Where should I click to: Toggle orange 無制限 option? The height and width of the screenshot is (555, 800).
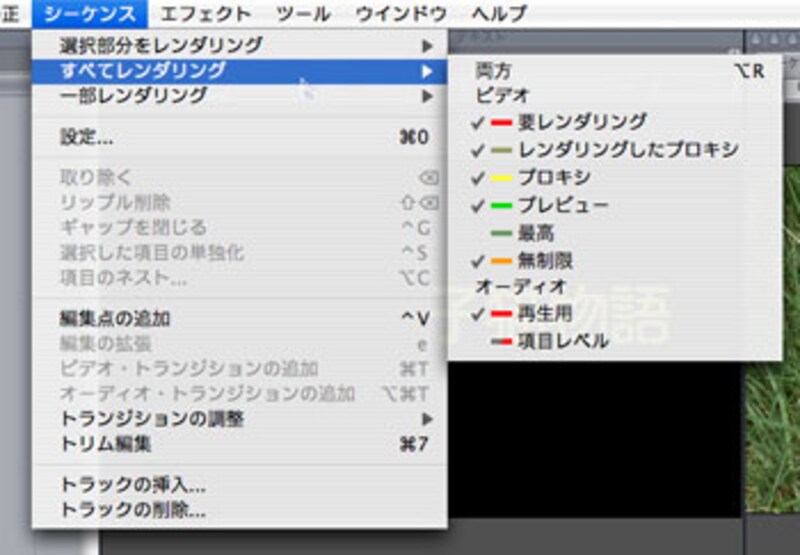[x=615, y=261]
